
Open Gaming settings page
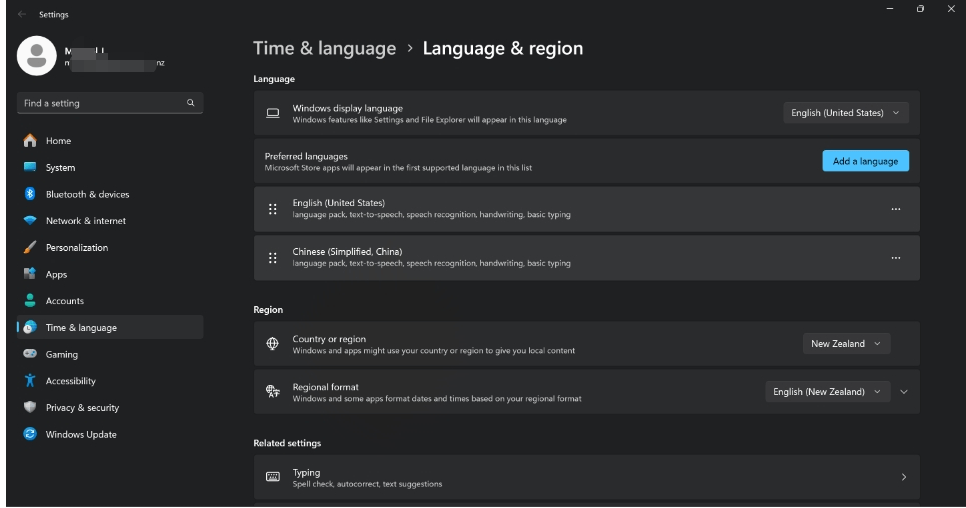pos(110,354)
